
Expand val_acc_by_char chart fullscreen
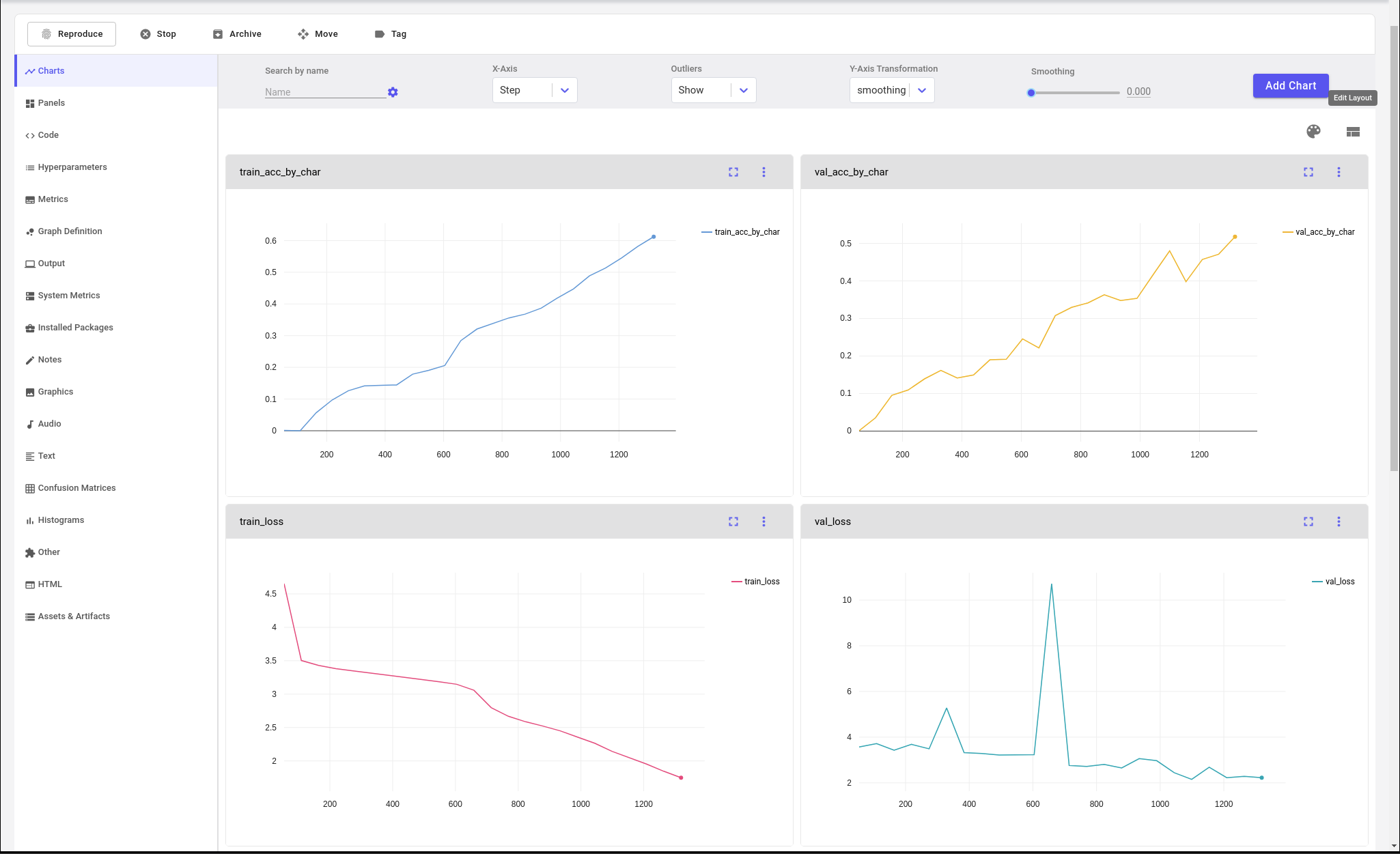point(1308,172)
